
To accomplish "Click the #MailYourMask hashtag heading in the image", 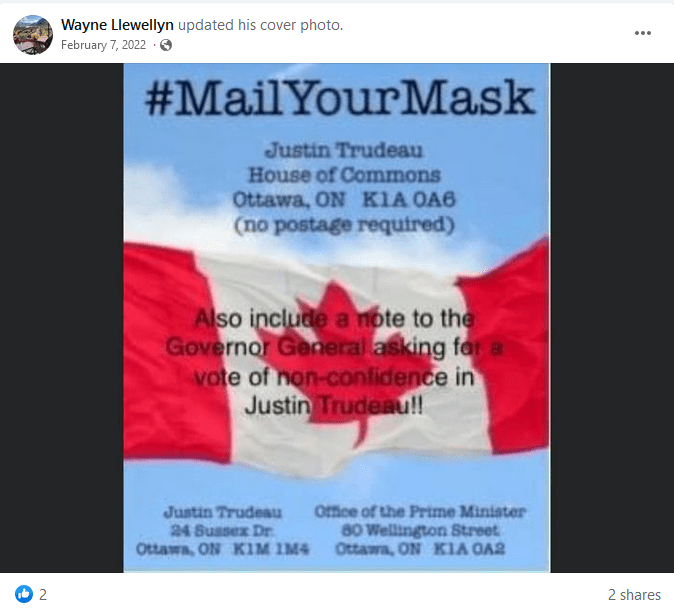I will 340,98.
